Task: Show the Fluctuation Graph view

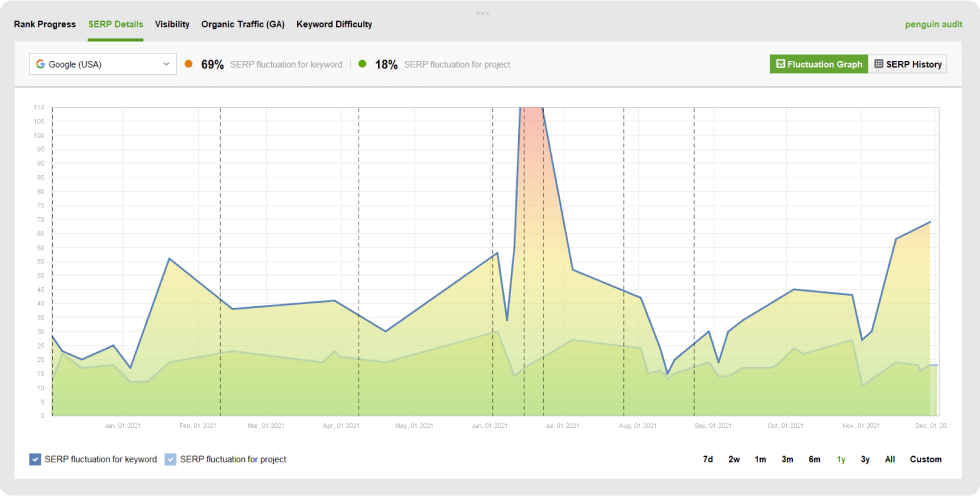Action: point(819,64)
